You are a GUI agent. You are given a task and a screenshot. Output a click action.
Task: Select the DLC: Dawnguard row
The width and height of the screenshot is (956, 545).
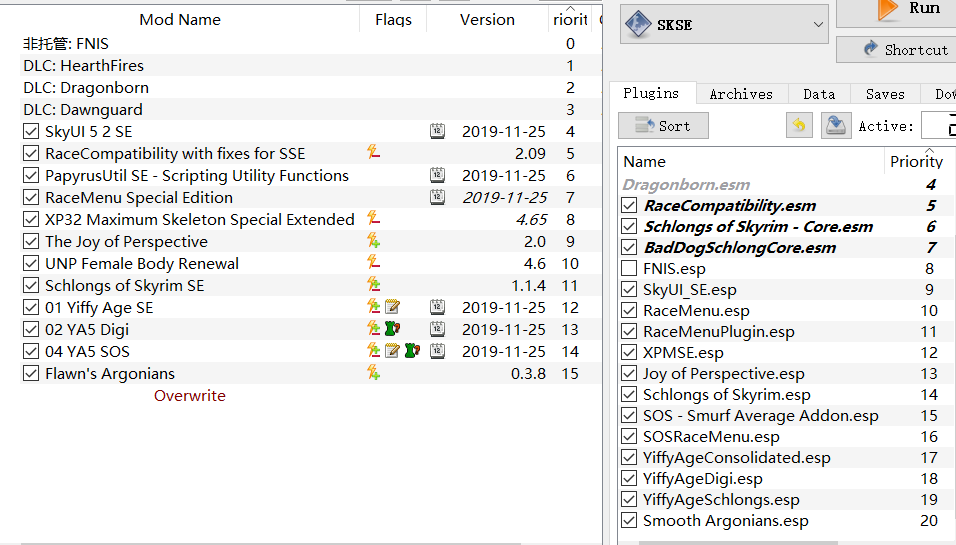pyautogui.click(x=311, y=109)
